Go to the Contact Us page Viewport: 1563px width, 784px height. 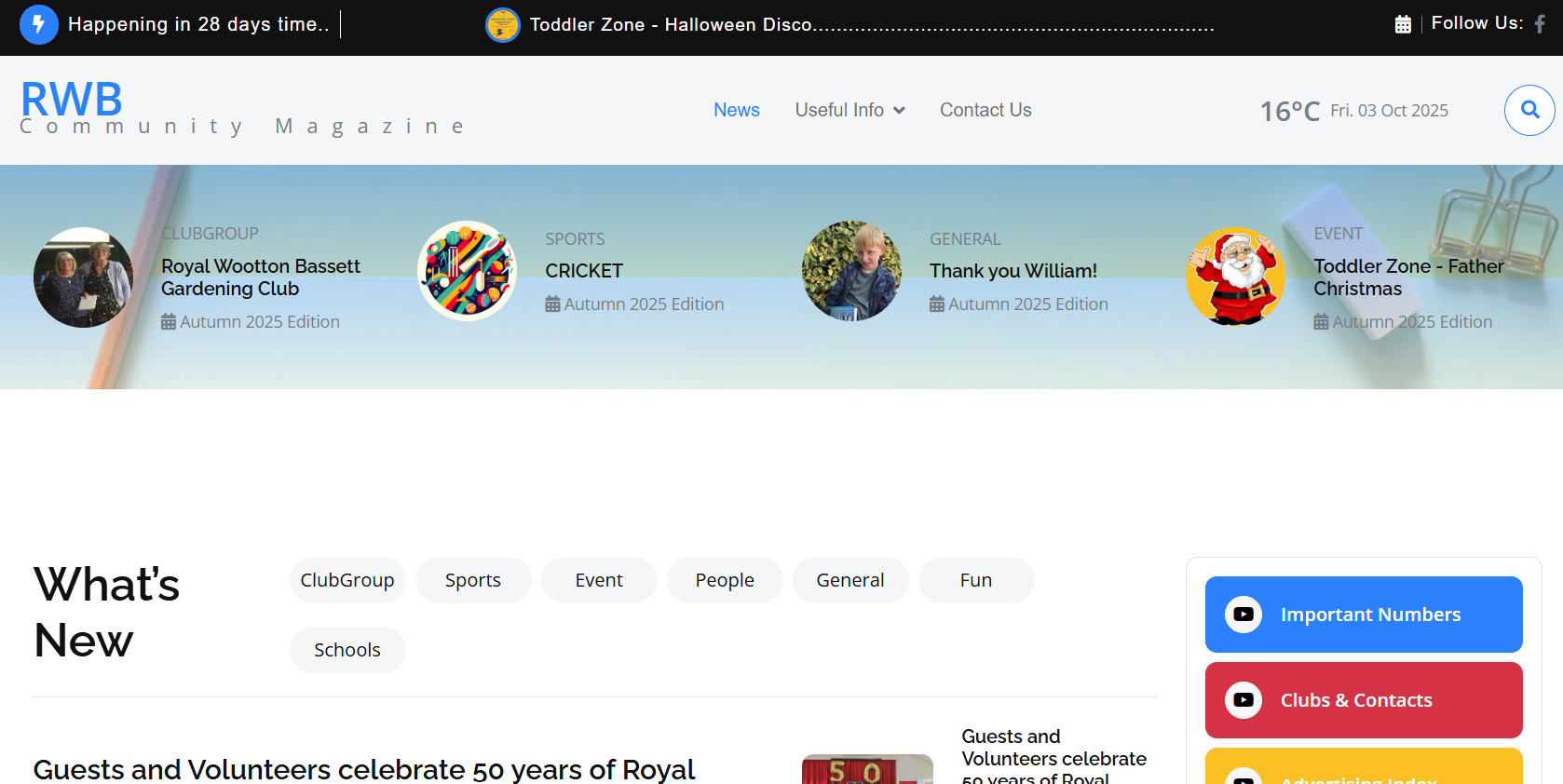click(x=985, y=110)
